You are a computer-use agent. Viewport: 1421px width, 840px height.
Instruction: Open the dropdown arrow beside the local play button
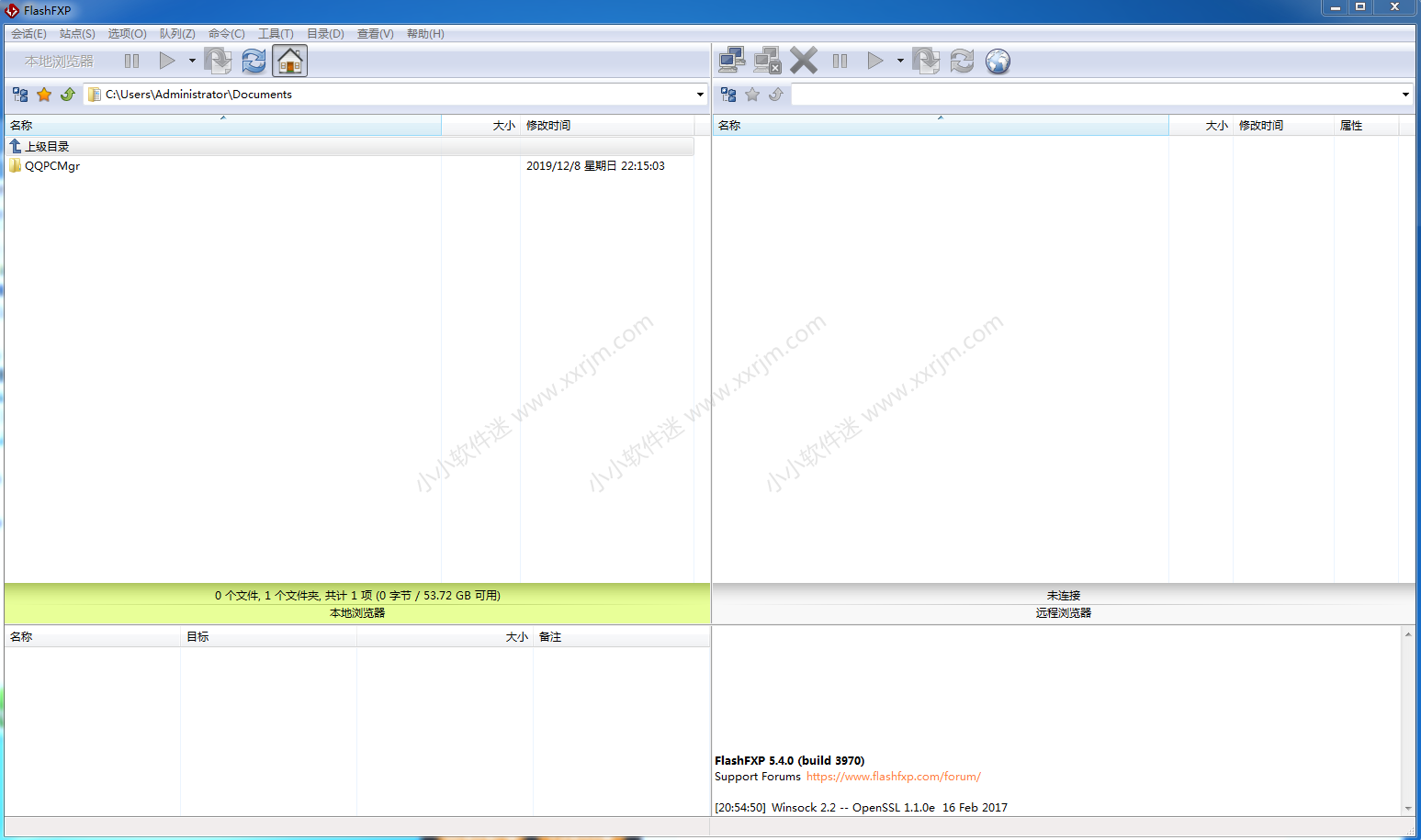click(x=192, y=61)
